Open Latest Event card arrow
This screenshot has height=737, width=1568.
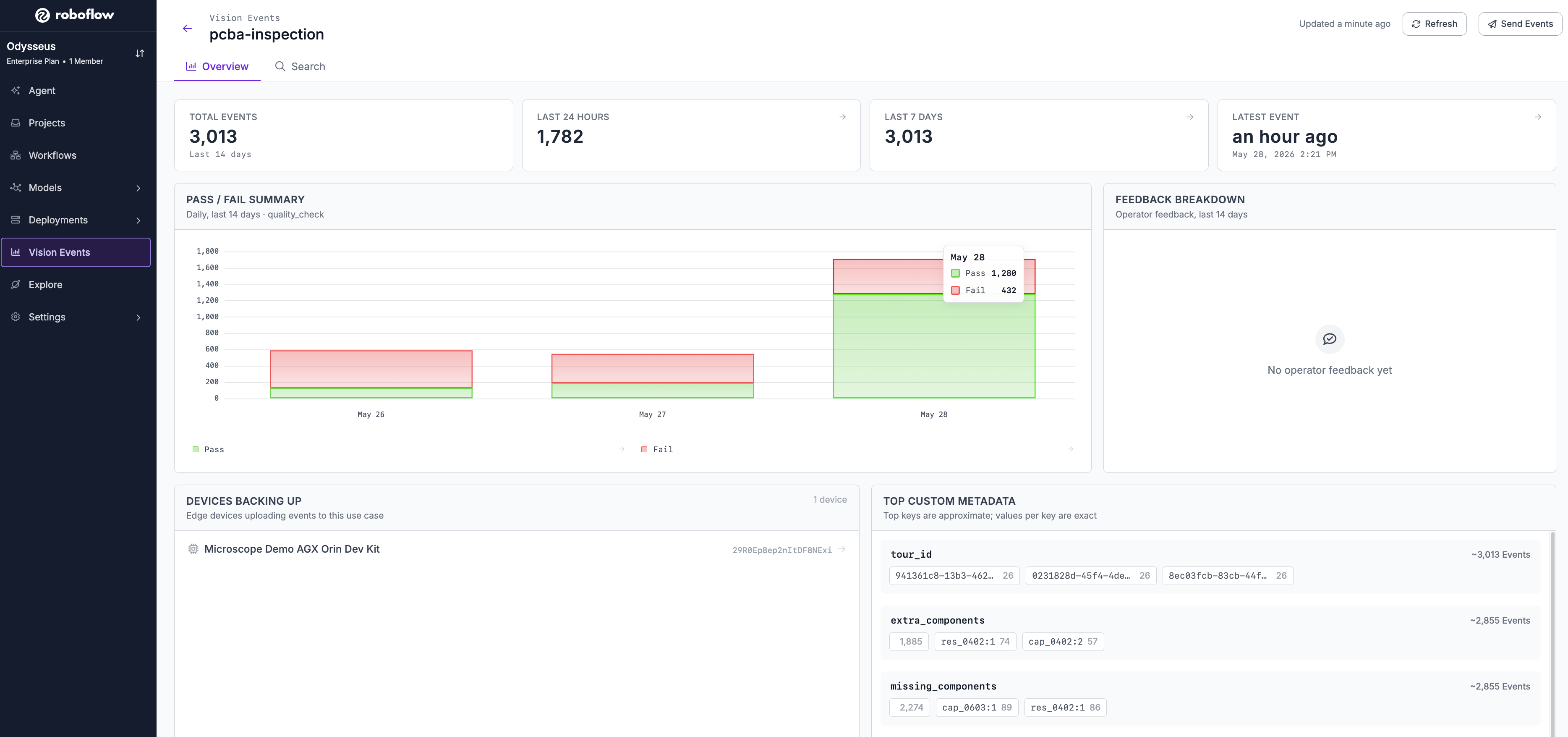click(1537, 117)
